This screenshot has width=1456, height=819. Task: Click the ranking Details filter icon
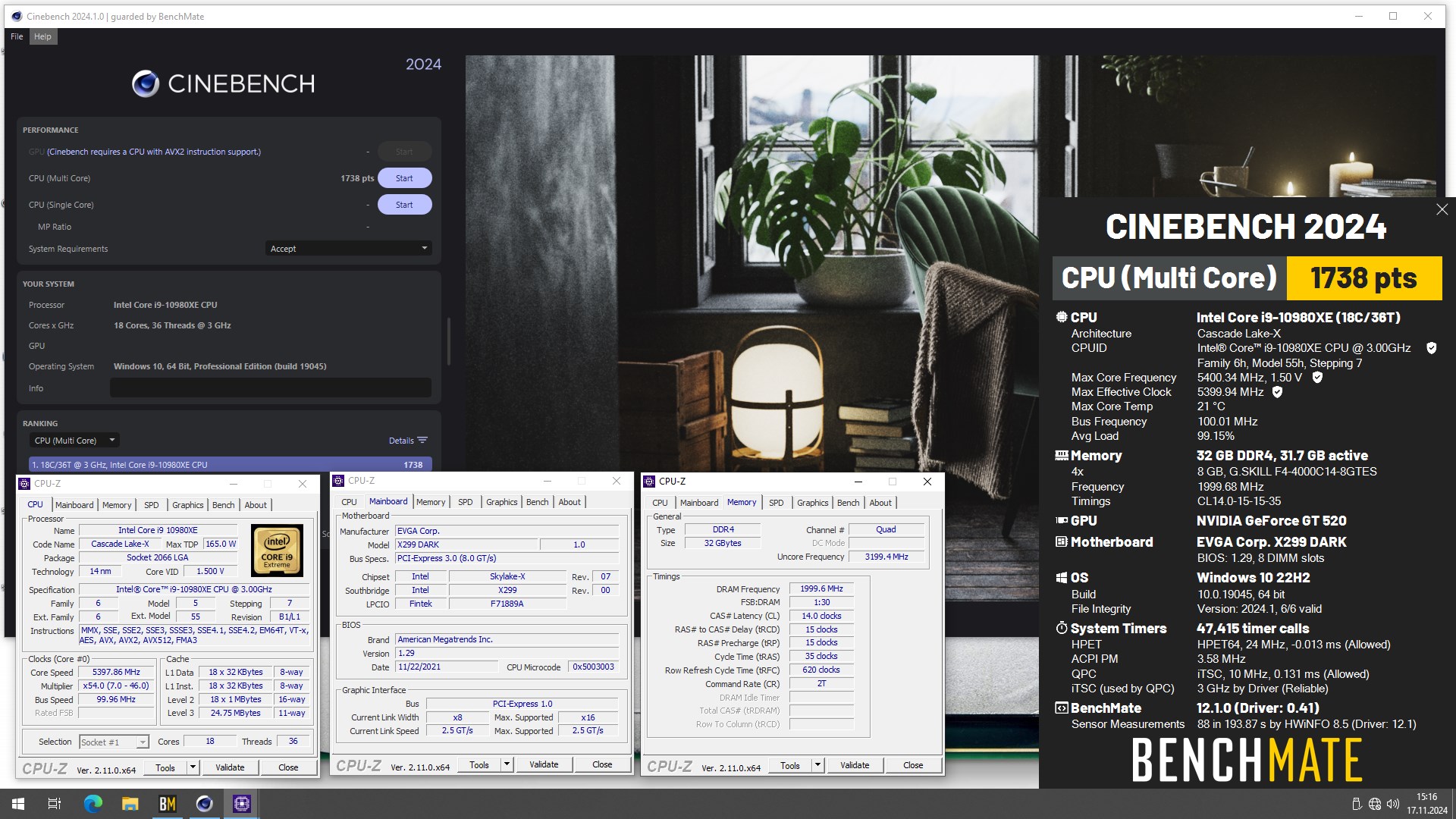pos(422,441)
